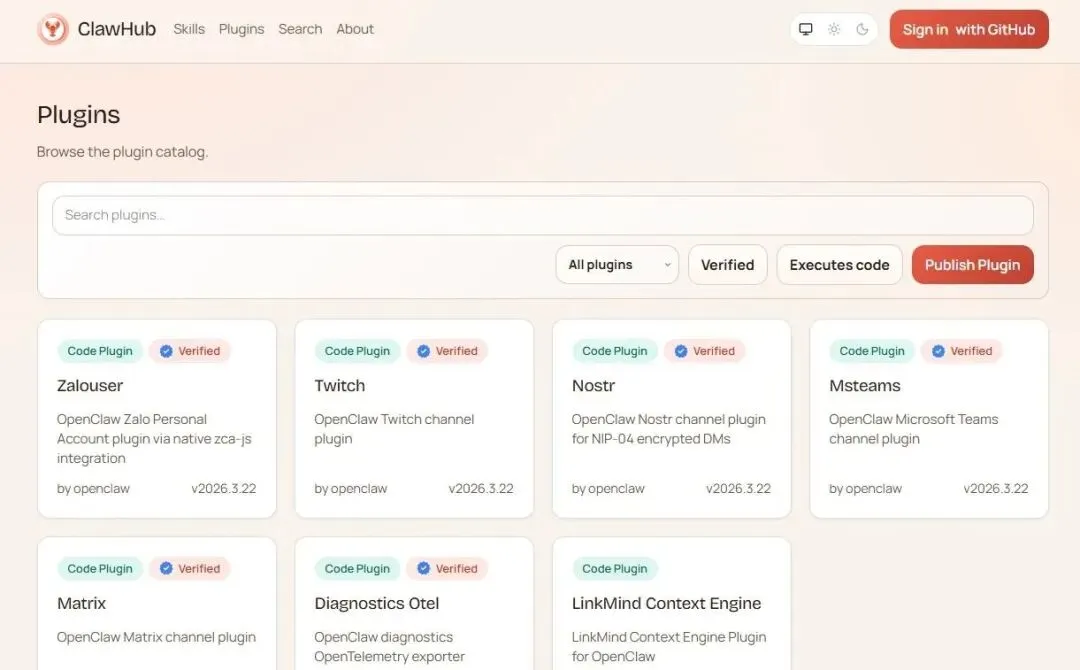Open the Twitch plugin title
This screenshot has height=670, width=1080.
pos(340,386)
